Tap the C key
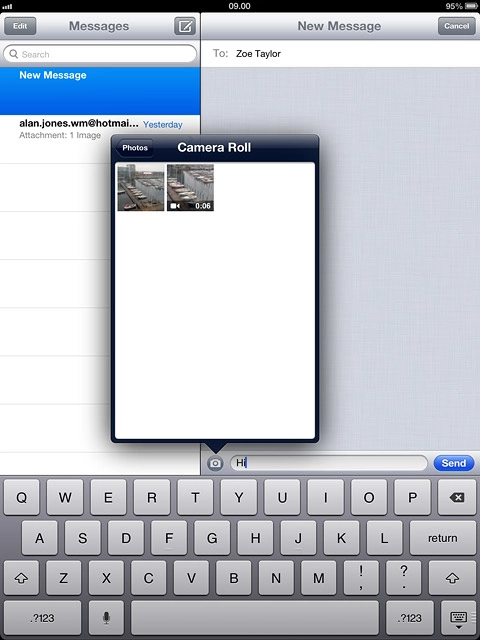This screenshot has width=480, height=640. [x=149, y=578]
